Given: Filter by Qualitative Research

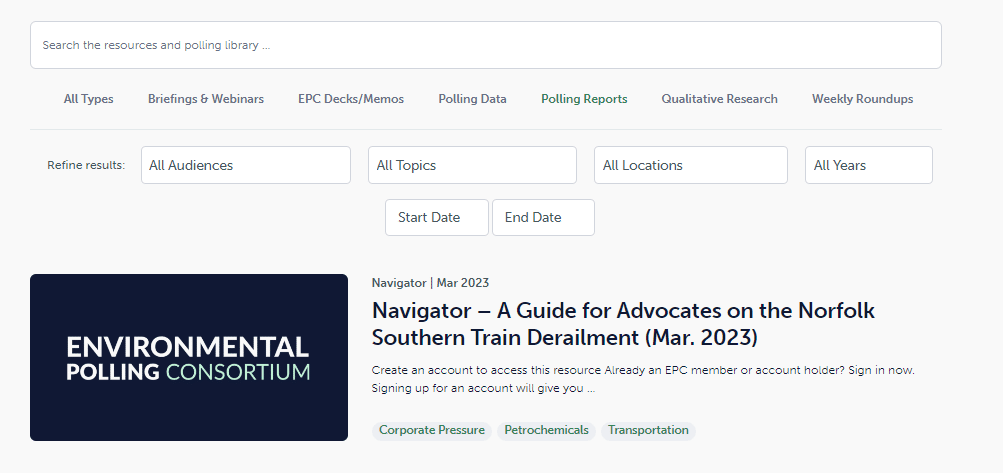Looking at the screenshot, I should coord(719,99).
